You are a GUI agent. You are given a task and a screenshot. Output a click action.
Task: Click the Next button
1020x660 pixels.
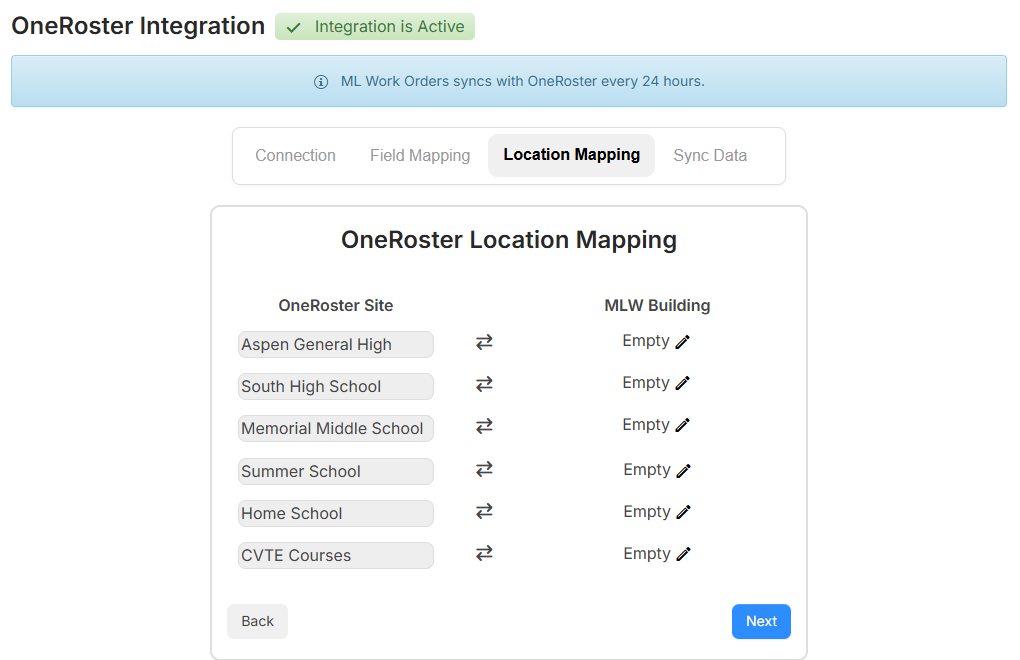coord(761,621)
